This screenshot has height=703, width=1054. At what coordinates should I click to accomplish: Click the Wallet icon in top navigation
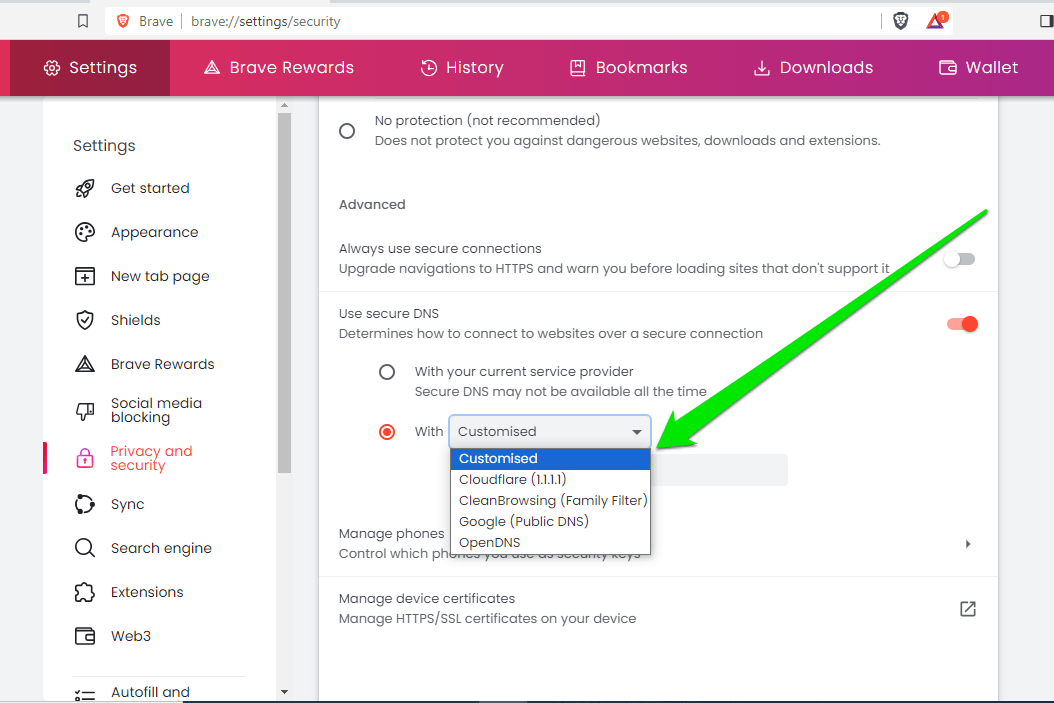[x=947, y=68]
